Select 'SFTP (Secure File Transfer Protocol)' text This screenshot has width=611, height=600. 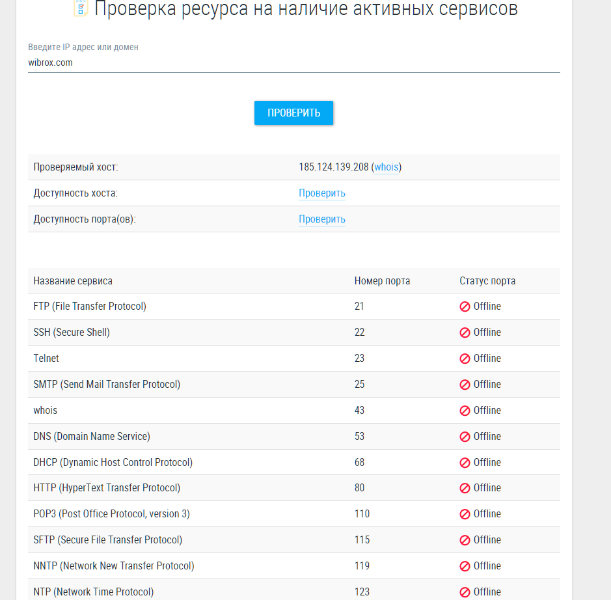(x=108, y=540)
